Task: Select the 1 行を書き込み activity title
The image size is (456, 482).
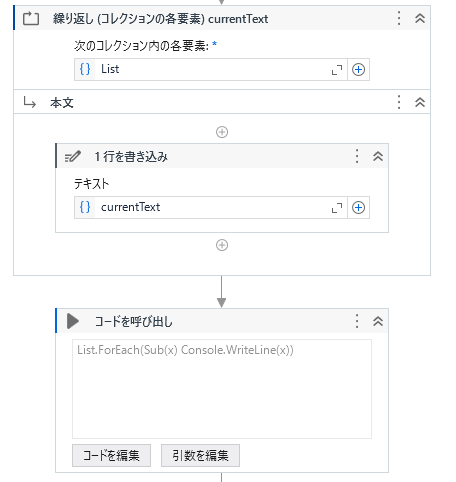Action: coord(131,156)
